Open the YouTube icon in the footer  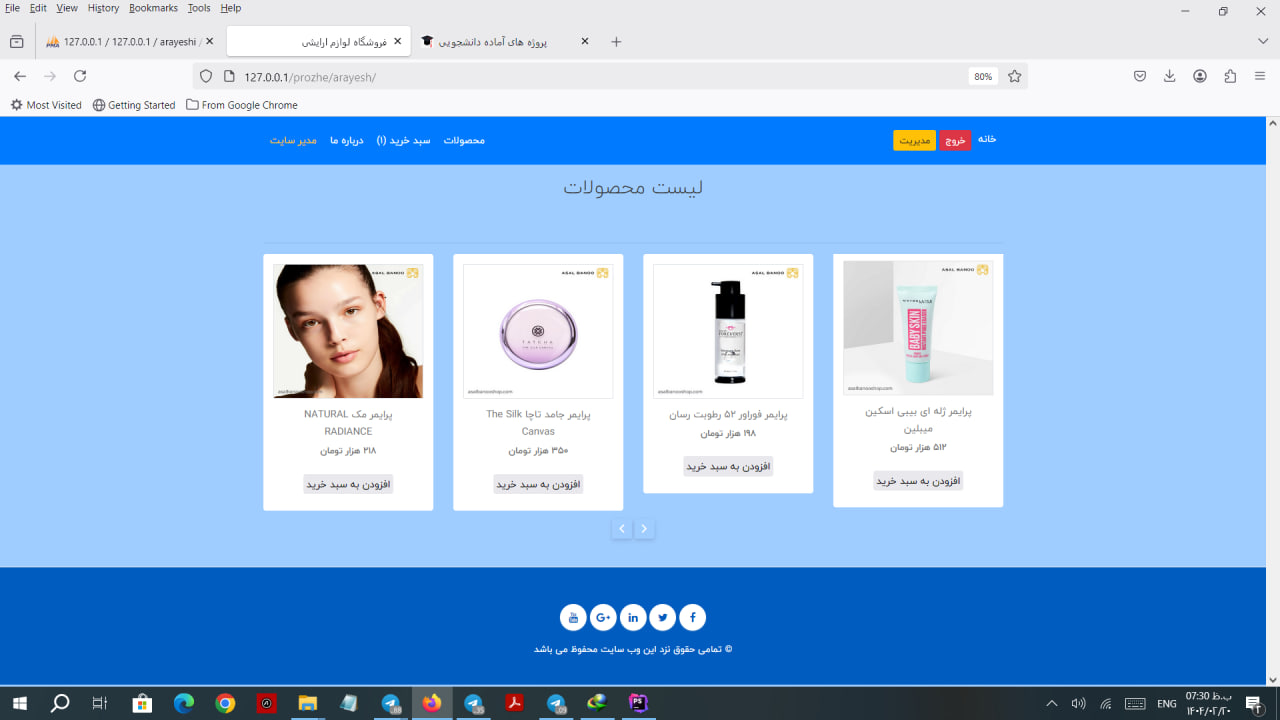573,617
